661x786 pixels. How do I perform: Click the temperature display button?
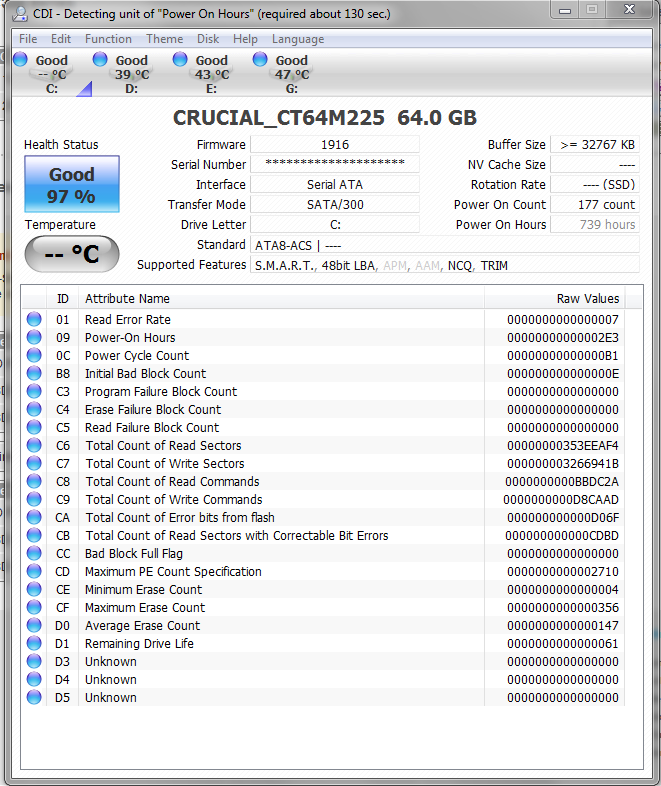click(x=71, y=254)
